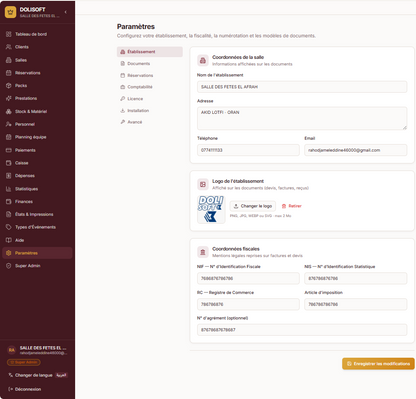Click the Coordonnées fiscales heading
Image resolution: width=416 pixels, height=399 pixels.
coord(236,249)
